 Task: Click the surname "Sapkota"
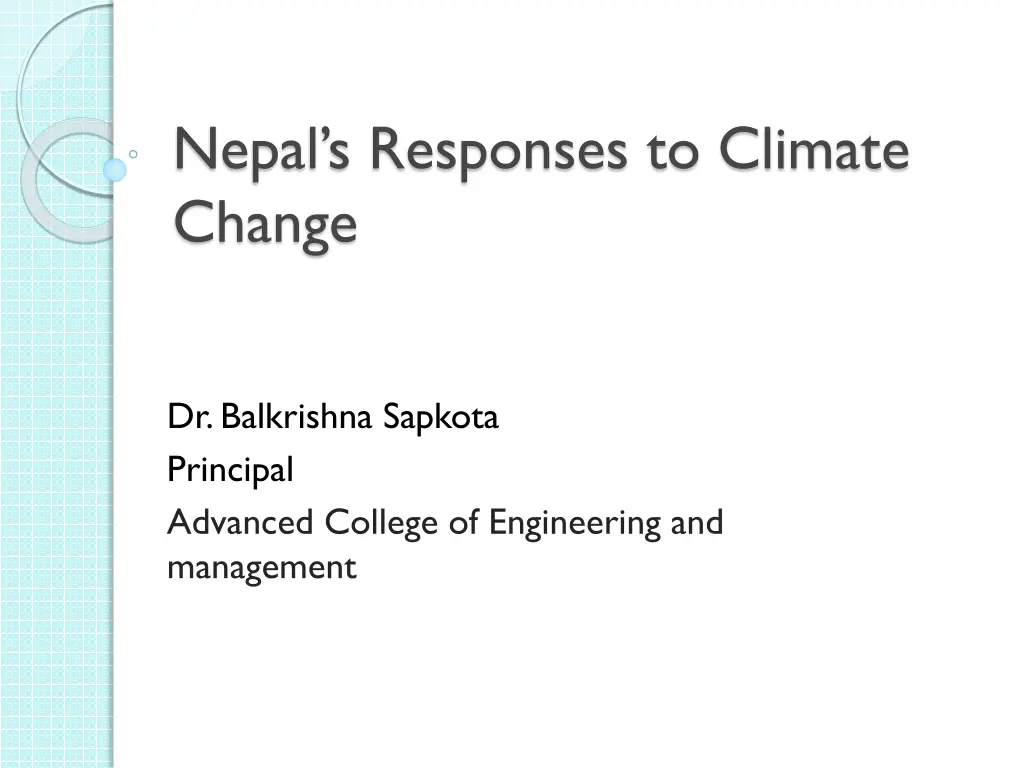pos(441,417)
